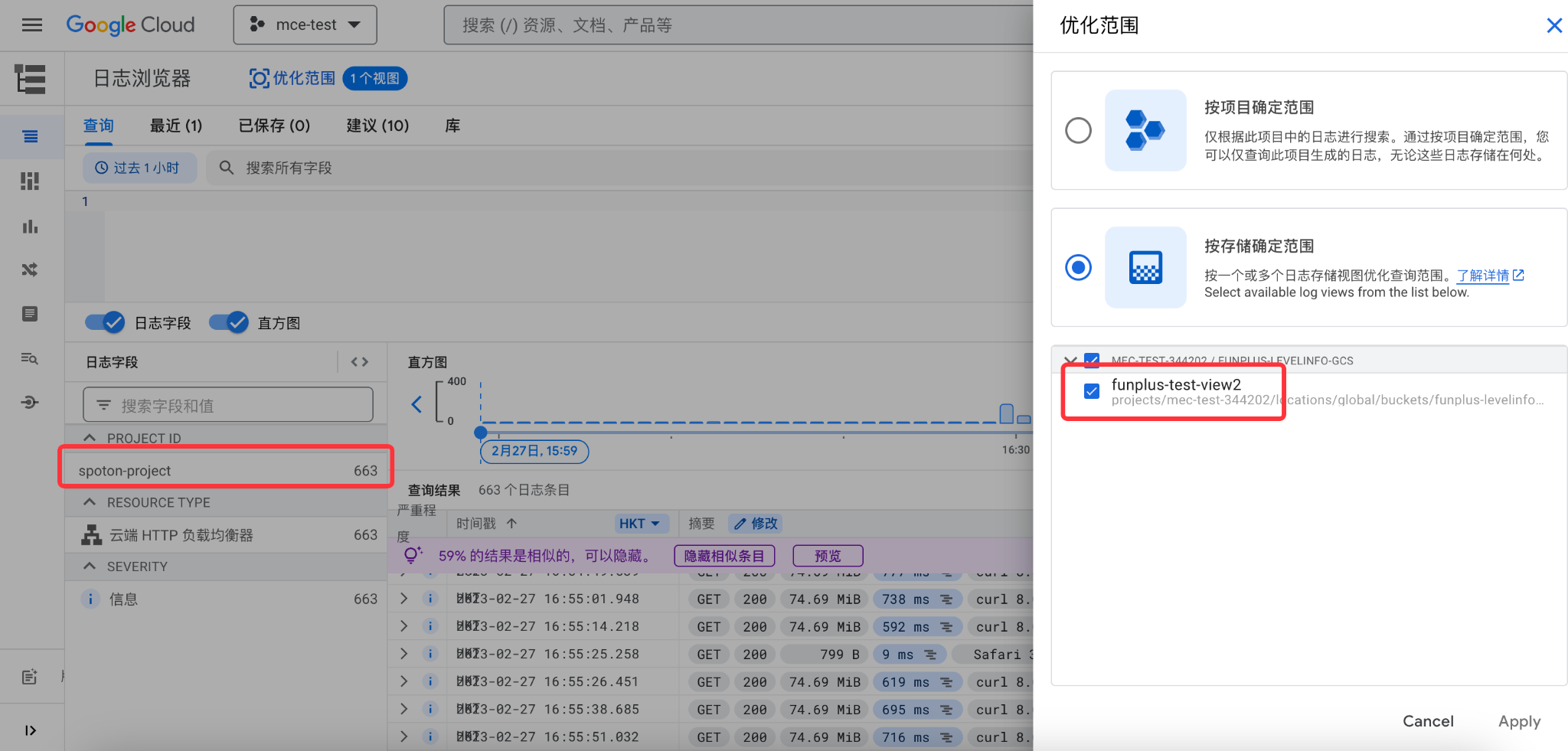The image size is (1568, 751).
Task: Switch to the 库 tab
Action: [x=452, y=126]
